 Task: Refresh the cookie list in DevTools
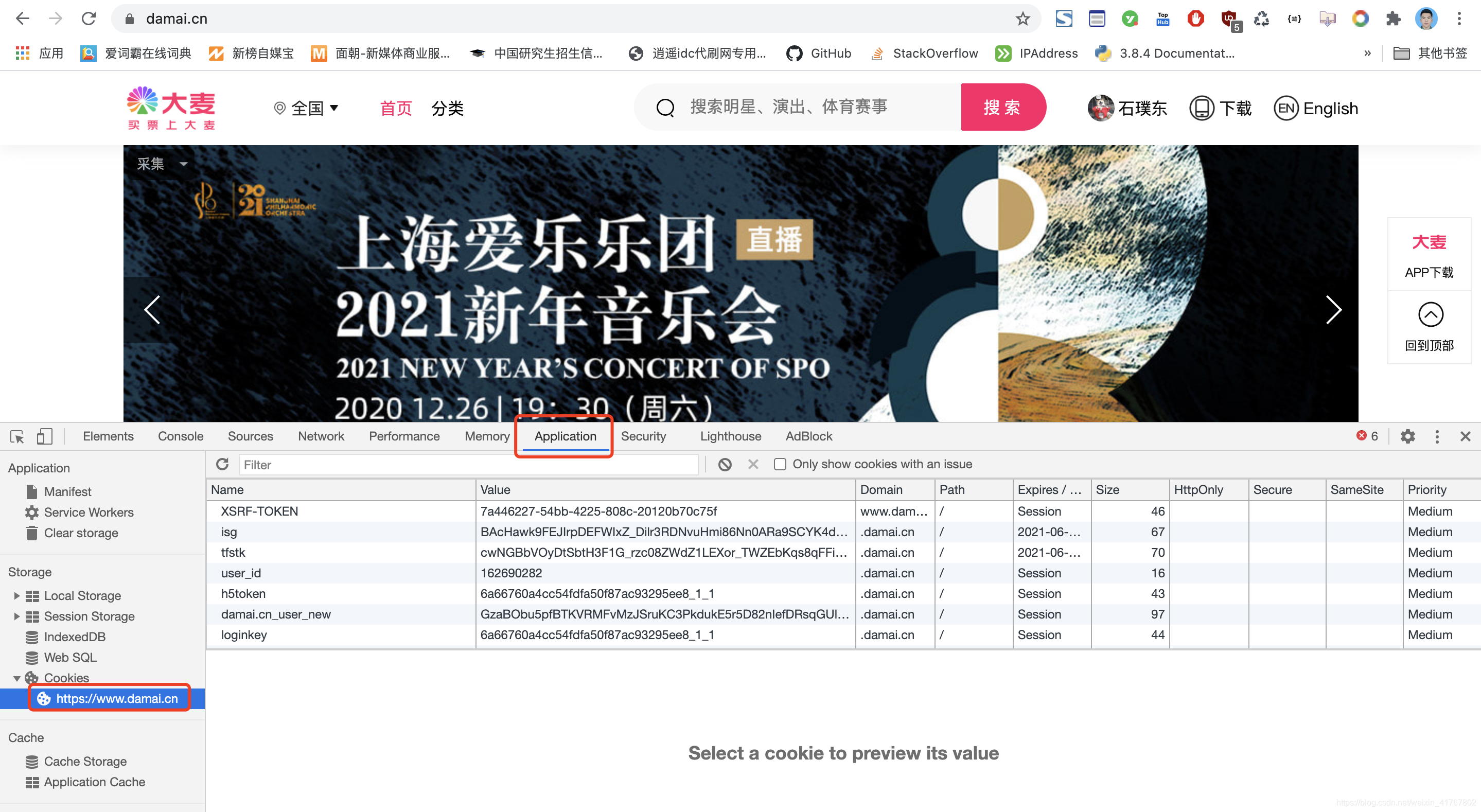tap(222, 464)
